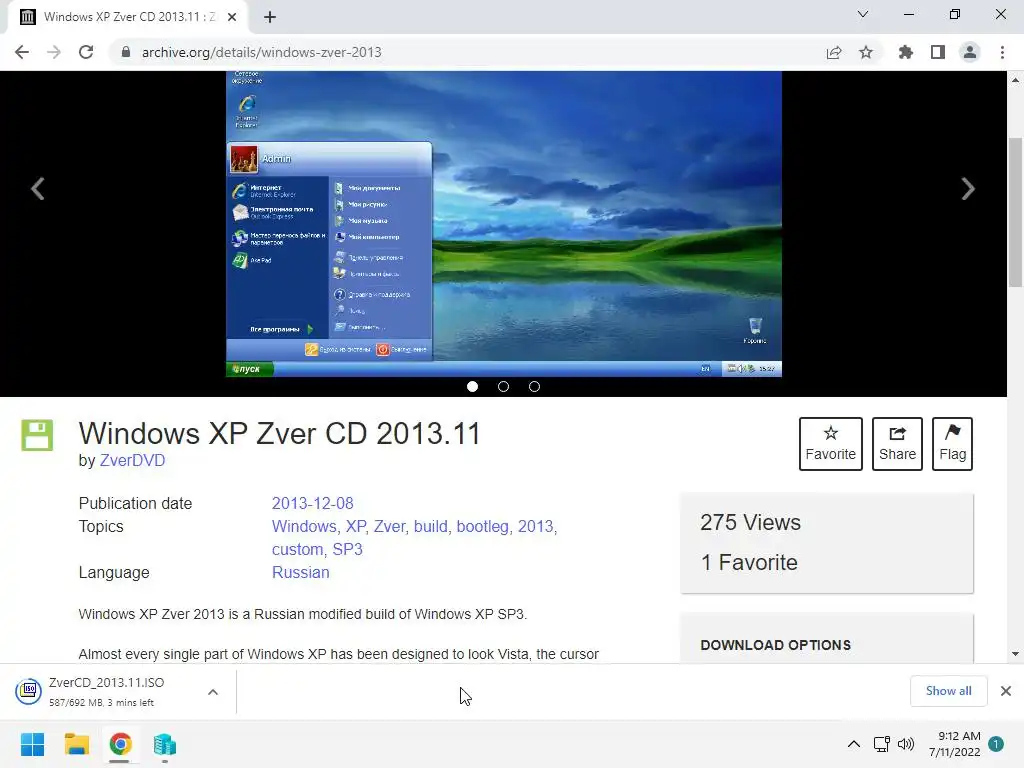
Task: Open the custom topic link
Action: tap(297, 549)
